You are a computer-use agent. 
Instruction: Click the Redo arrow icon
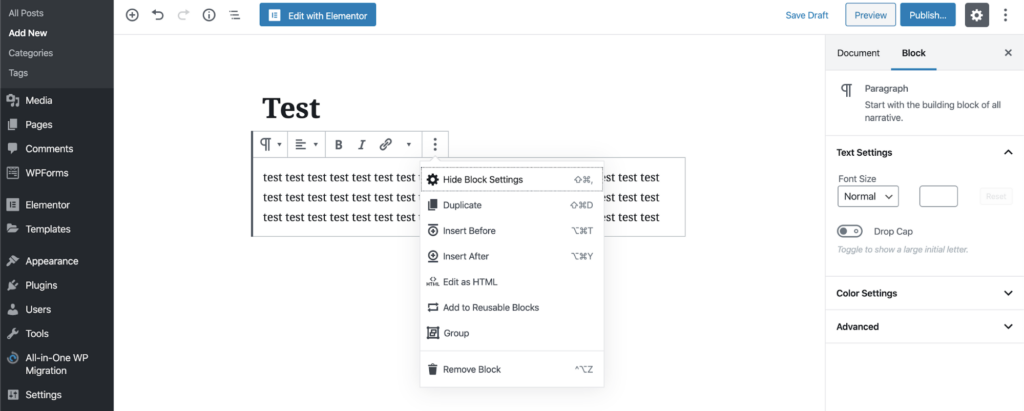pyautogui.click(x=183, y=15)
